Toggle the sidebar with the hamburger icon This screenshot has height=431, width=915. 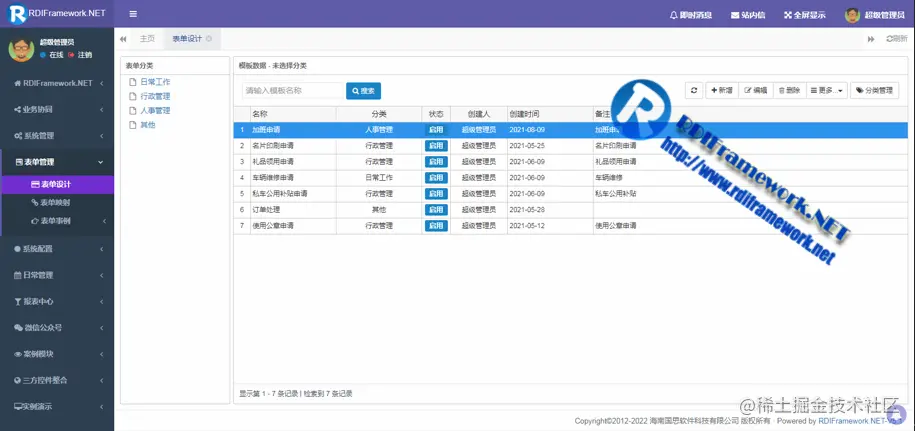point(133,14)
